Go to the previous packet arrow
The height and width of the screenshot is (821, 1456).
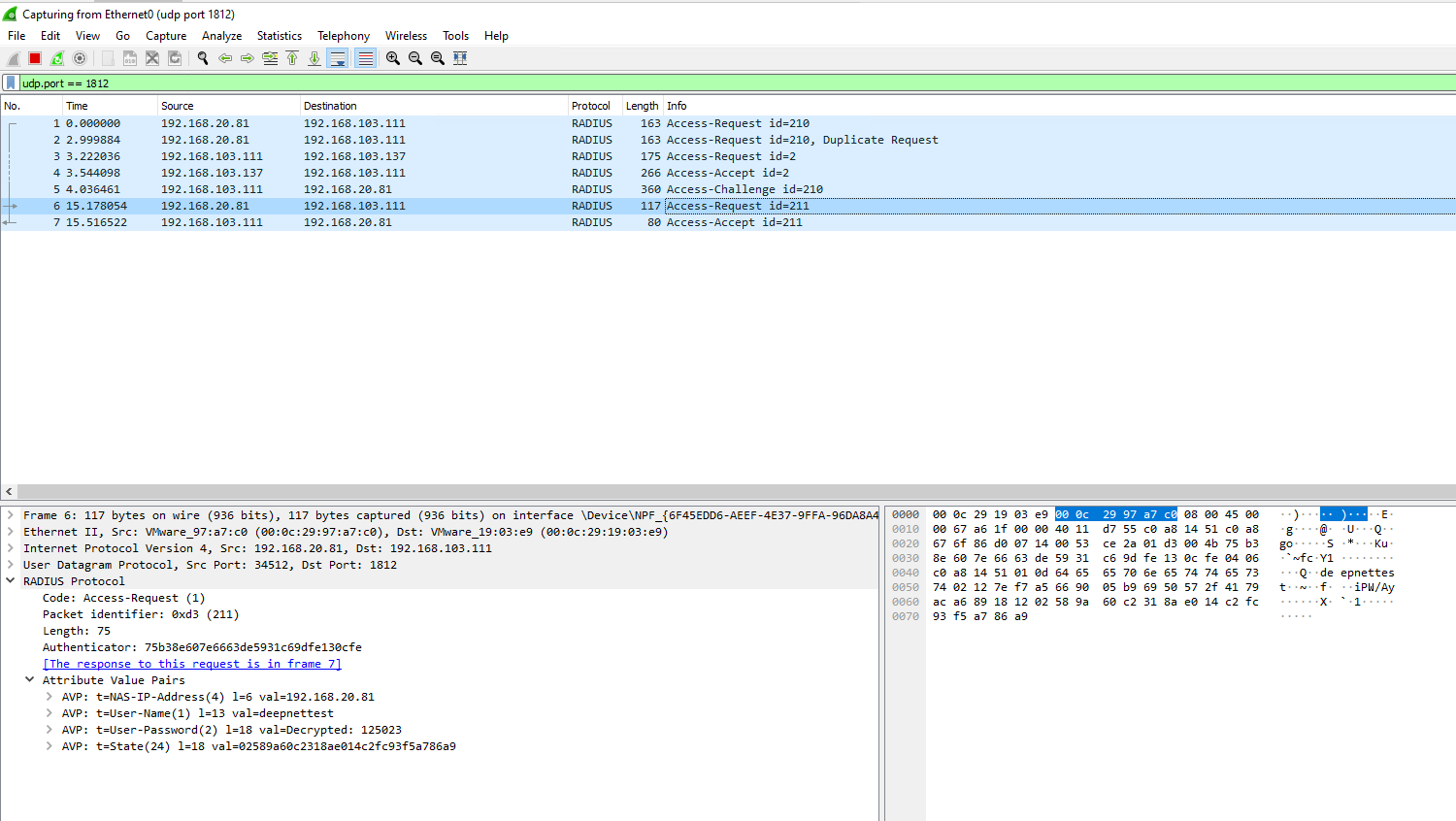[225, 58]
